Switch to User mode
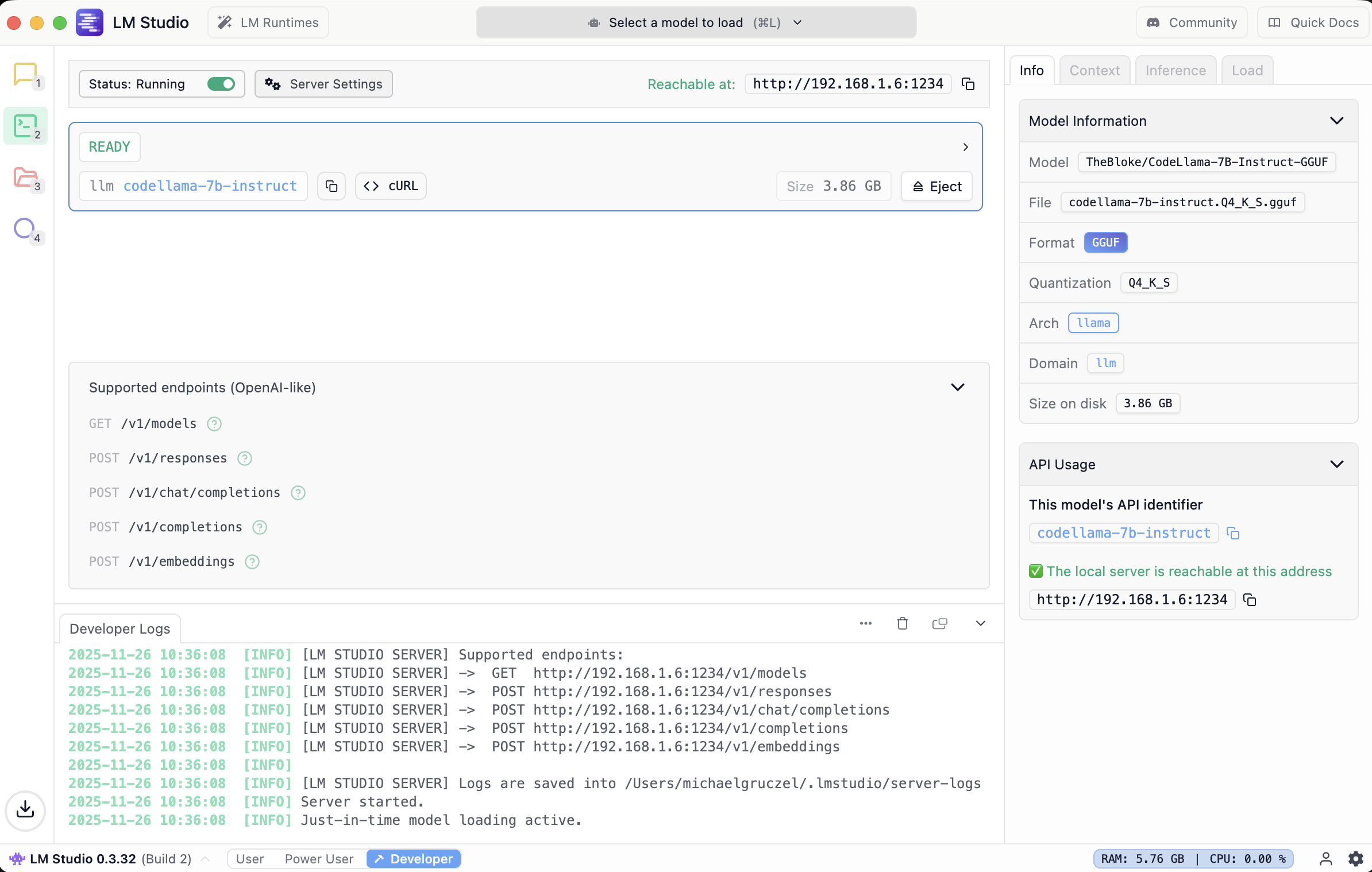 coord(250,859)
